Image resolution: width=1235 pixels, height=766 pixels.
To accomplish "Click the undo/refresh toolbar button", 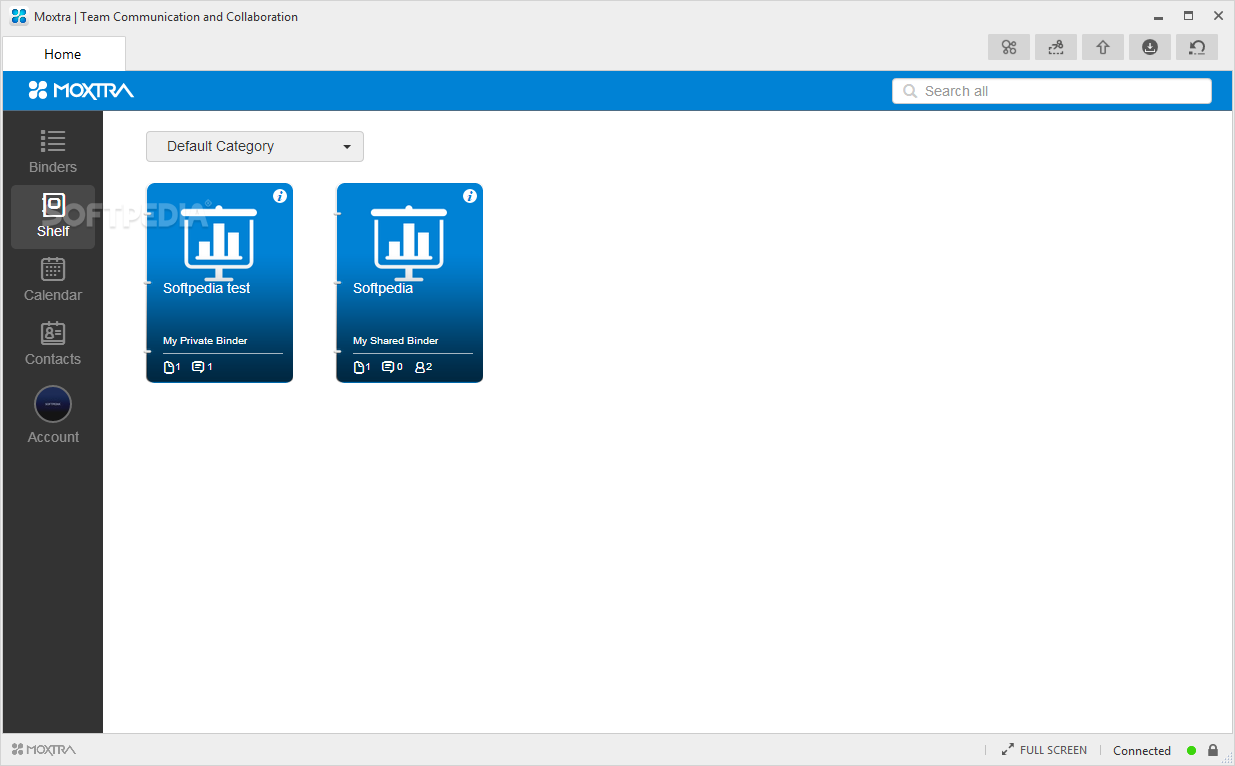I will point(1197,47).
